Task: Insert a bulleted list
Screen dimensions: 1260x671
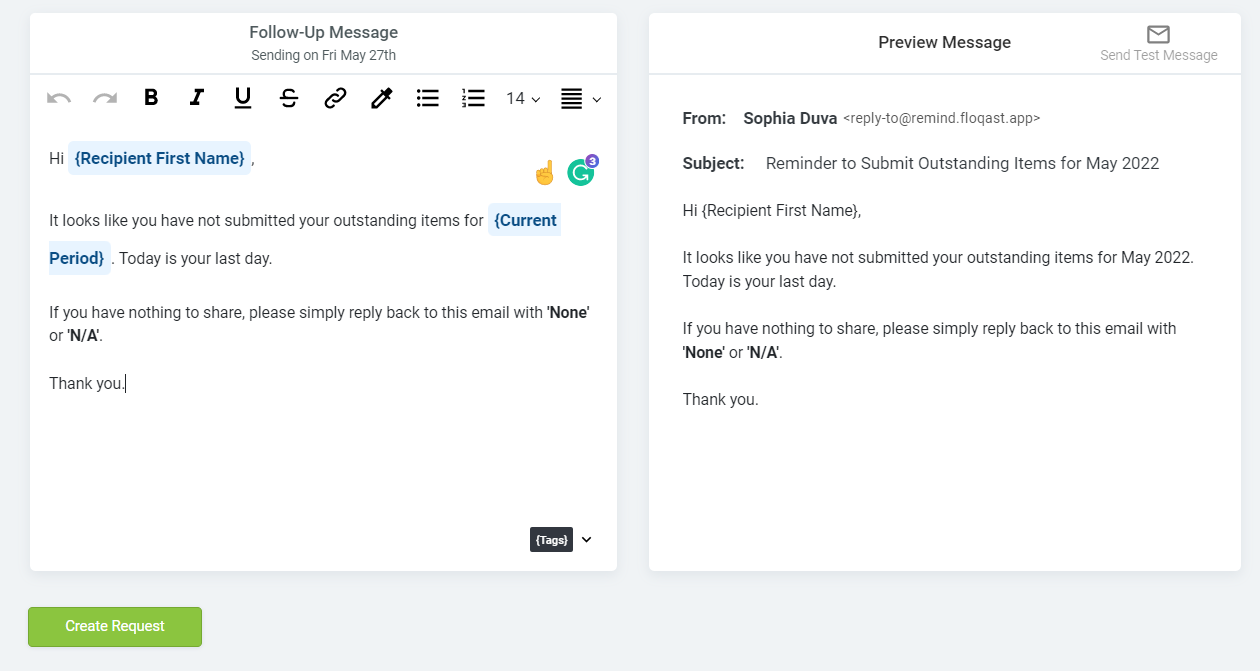Action: (x=428, y=98)
